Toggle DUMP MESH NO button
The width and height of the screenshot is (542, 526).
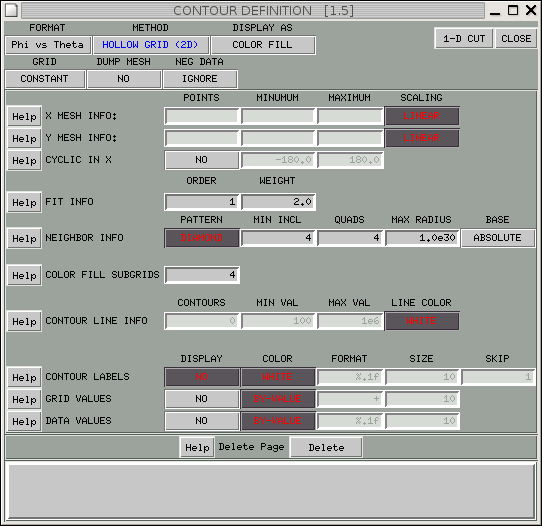[x=124, y=79]
